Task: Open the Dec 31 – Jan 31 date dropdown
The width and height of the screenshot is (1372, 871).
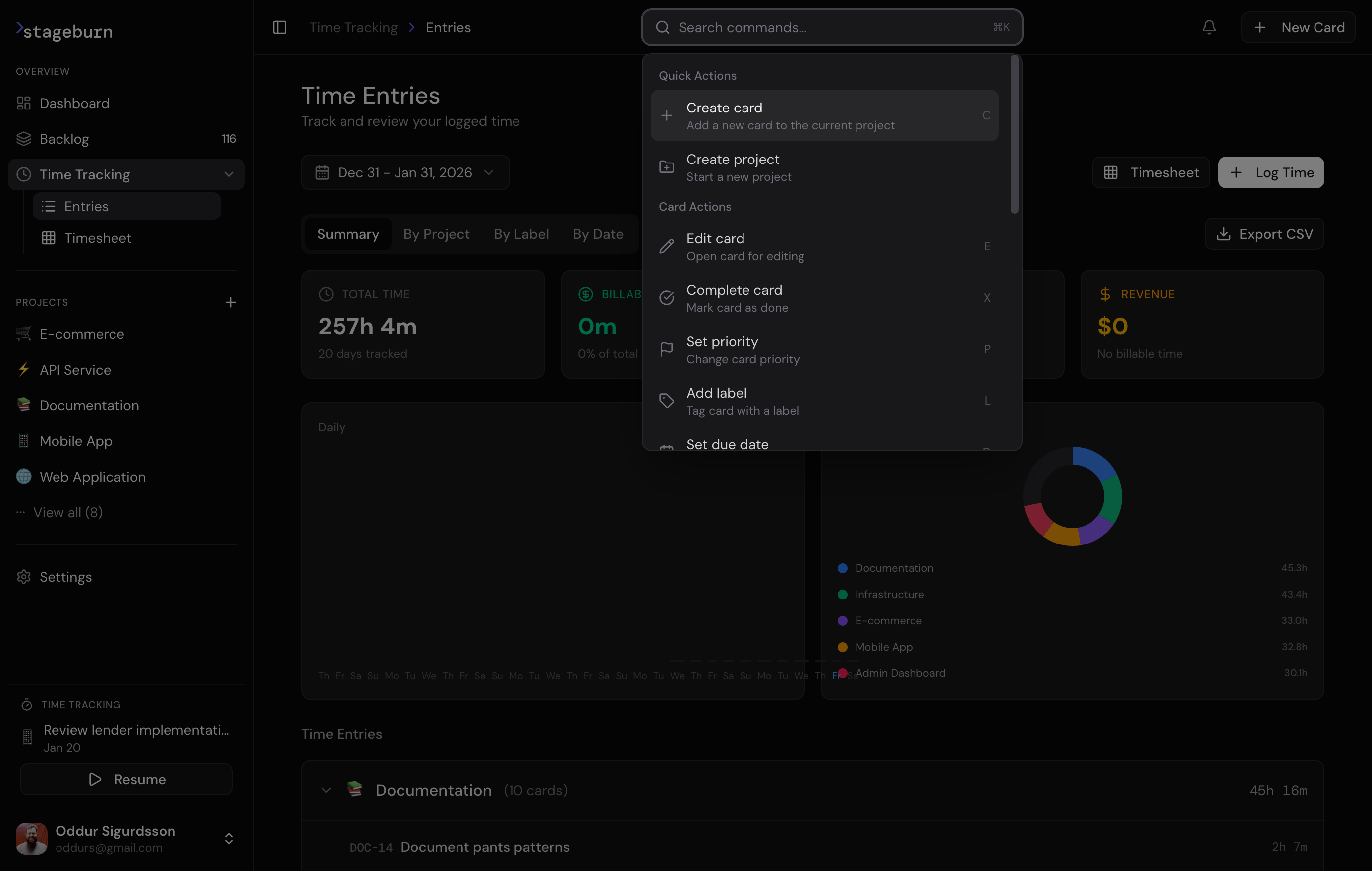Action: (405, 172)
